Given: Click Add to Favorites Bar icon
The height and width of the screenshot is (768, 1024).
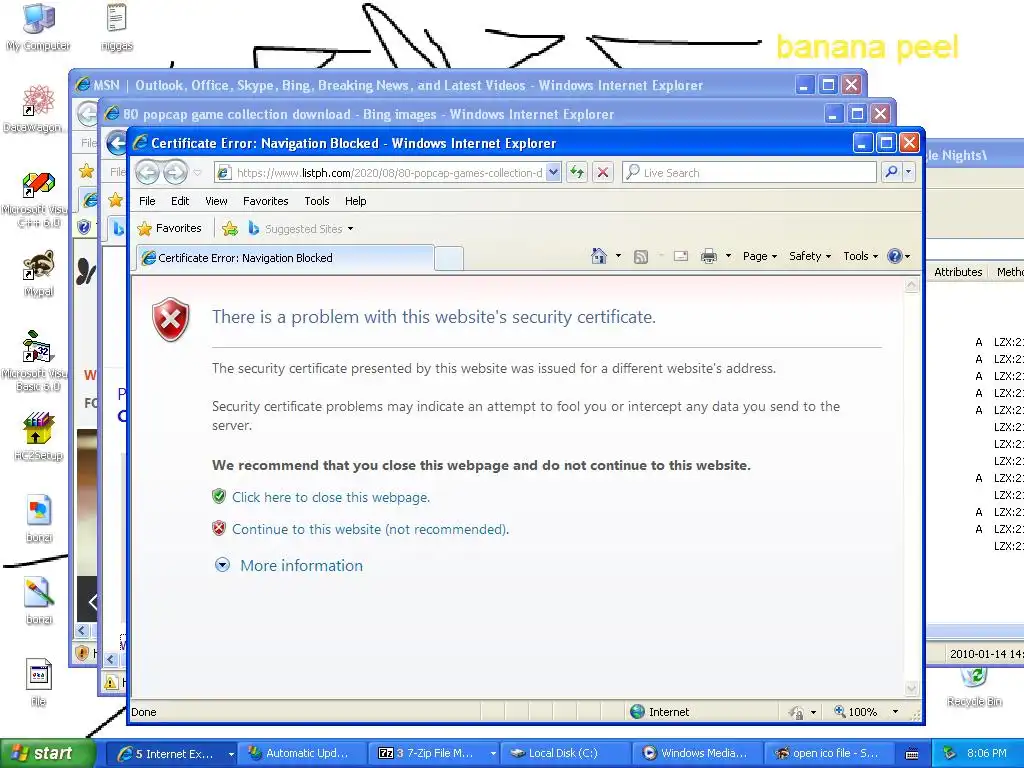Looking at the screenshot, I should point(230,229).
